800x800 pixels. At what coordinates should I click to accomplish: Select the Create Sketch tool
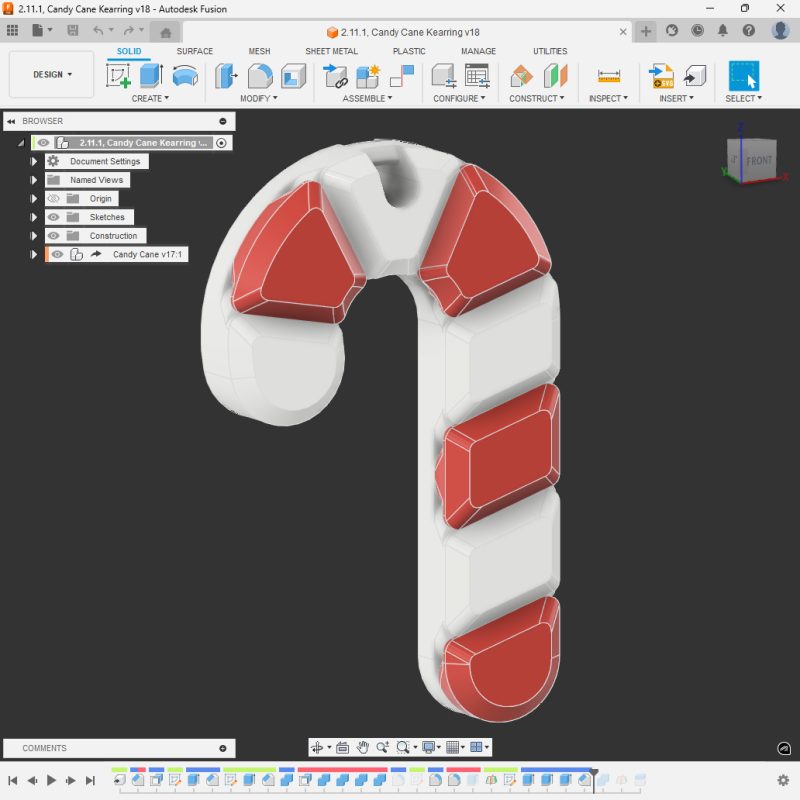click(119, 76)
